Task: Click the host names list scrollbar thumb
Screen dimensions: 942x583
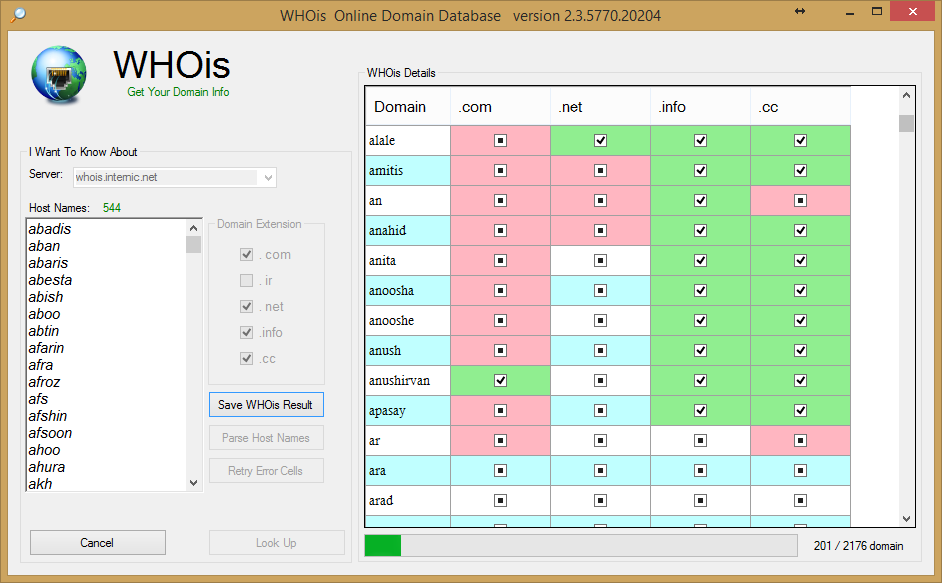Action: tap(193, 245)
